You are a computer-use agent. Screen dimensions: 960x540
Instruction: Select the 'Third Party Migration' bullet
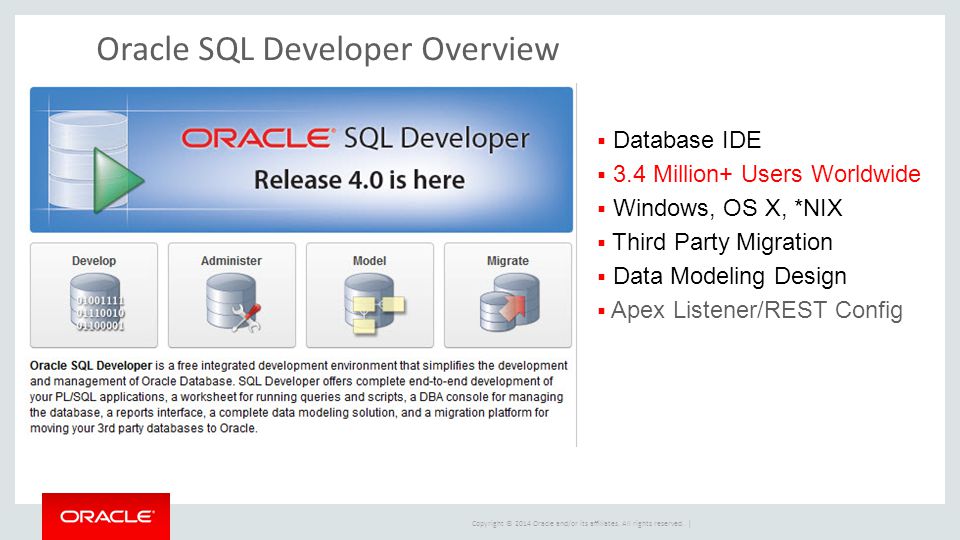722,242
